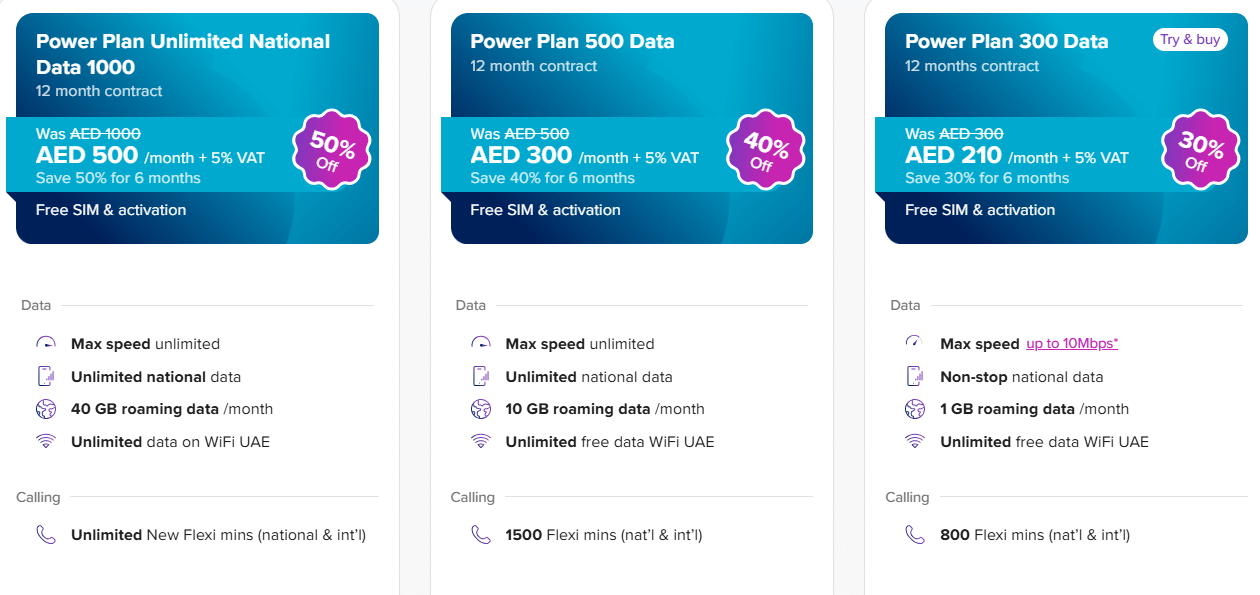Click the phone handset icon next to 800 Flexi mins
This screenshot has width=1260, height=595.
[x=915, y=534]
